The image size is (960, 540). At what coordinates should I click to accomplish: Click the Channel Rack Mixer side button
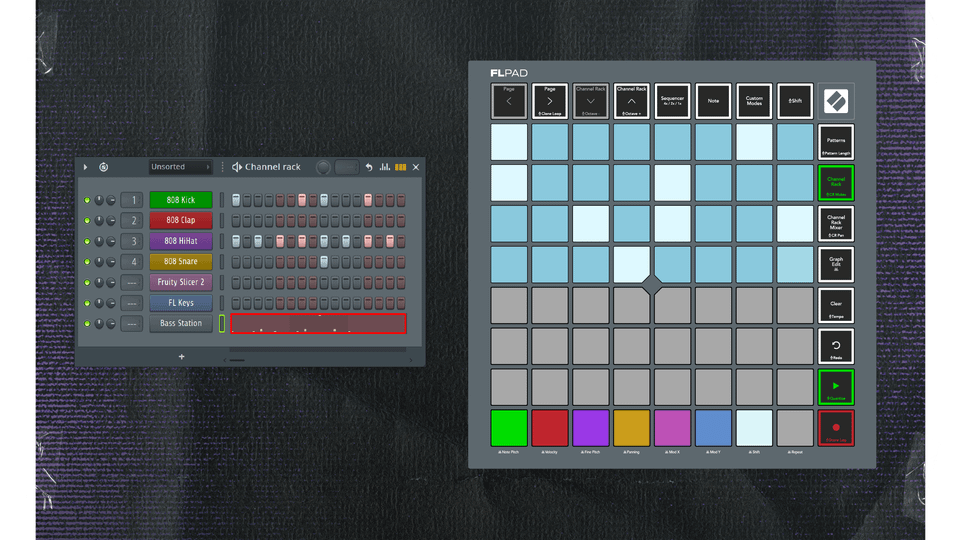click(836, 223)
